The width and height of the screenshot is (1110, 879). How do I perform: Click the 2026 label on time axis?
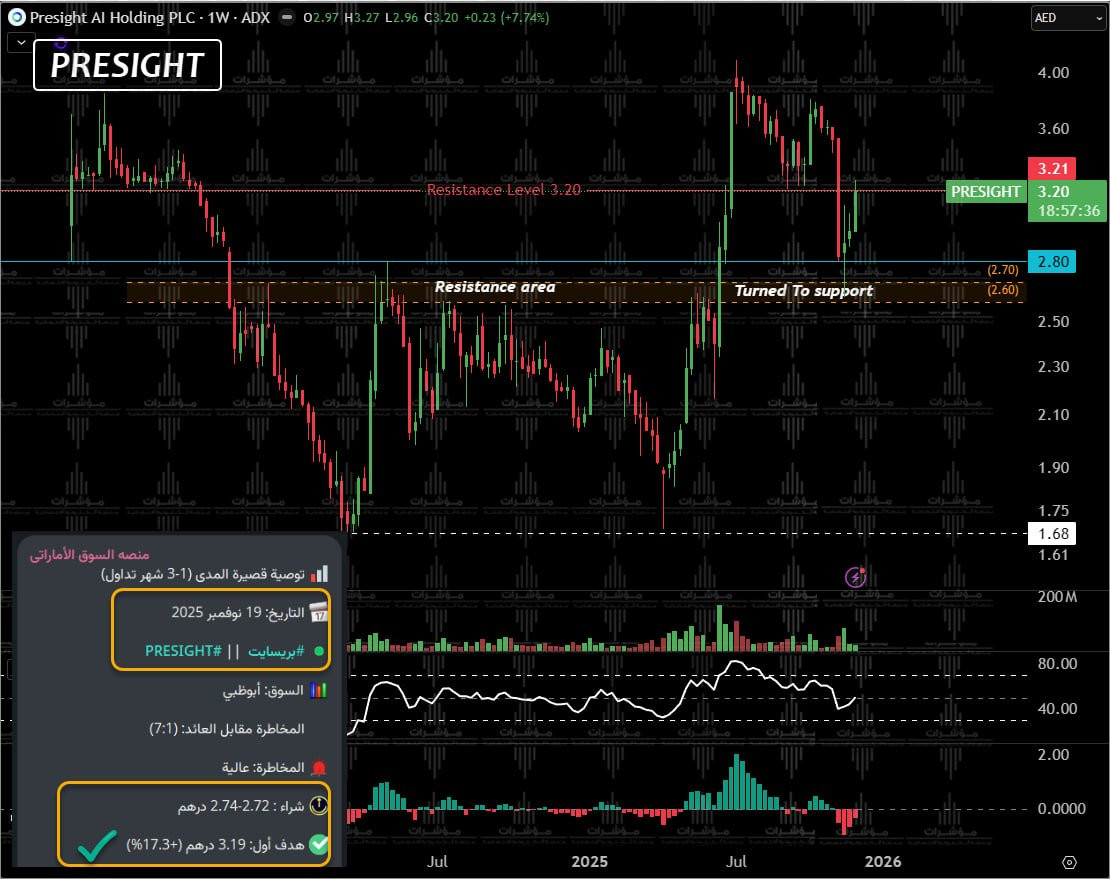tap(883, 861)
